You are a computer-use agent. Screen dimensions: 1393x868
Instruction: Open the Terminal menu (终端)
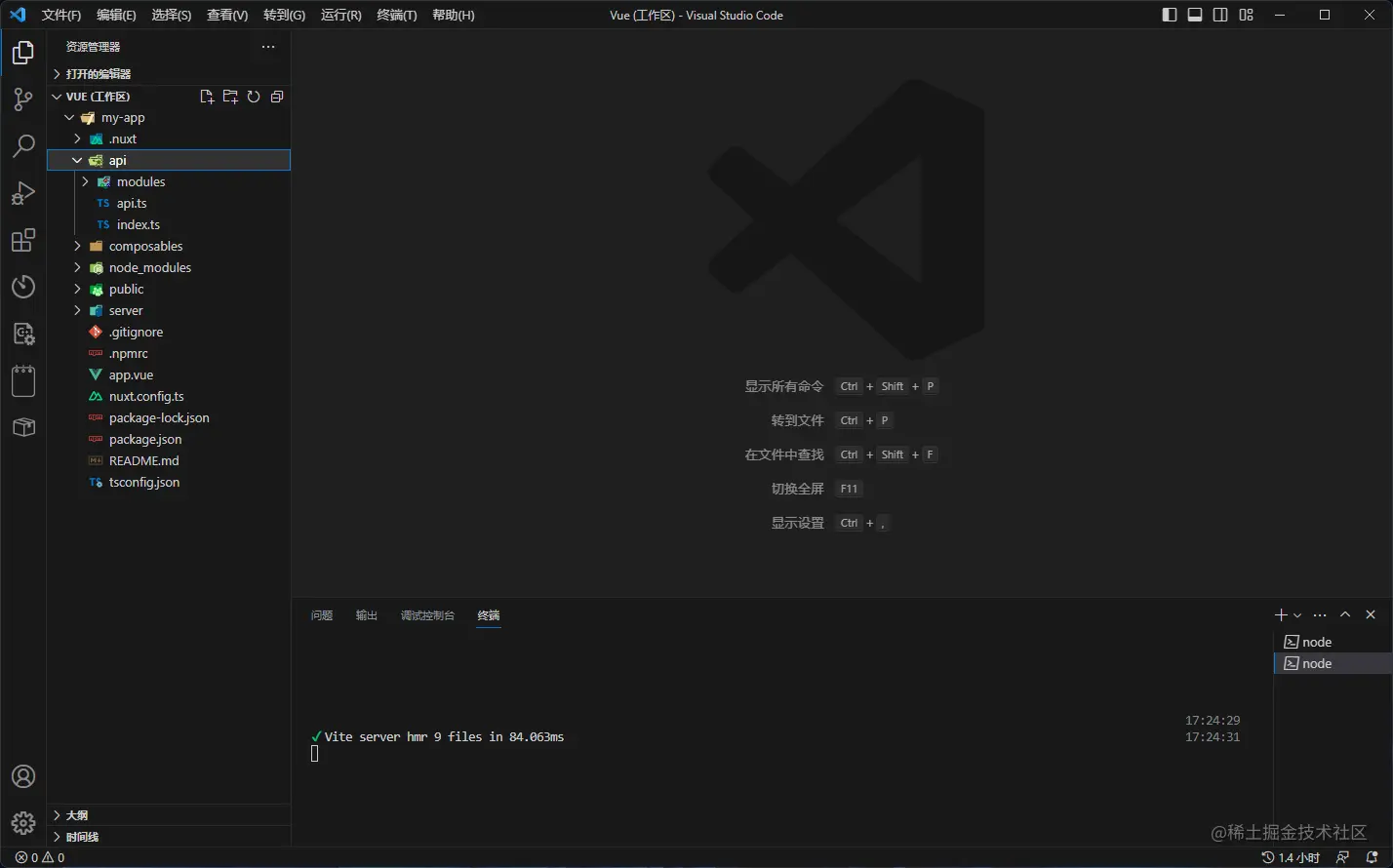pyautogui.click(x=397, y=15)
